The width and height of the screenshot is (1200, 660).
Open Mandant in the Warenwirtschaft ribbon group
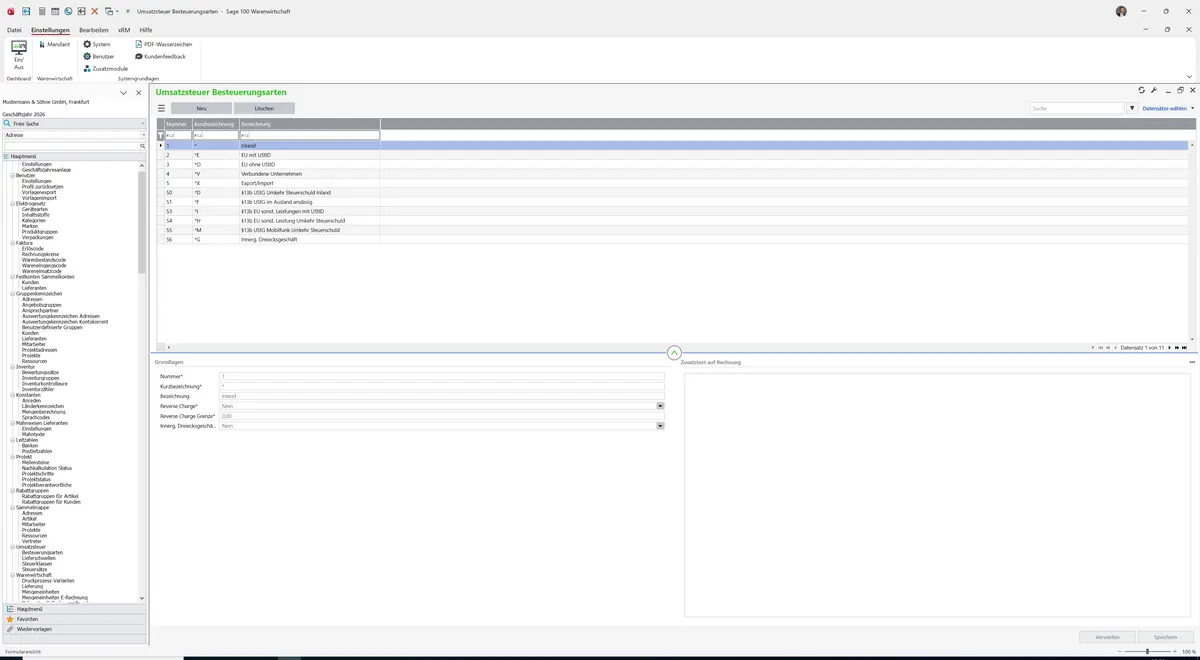coord(54,44)
